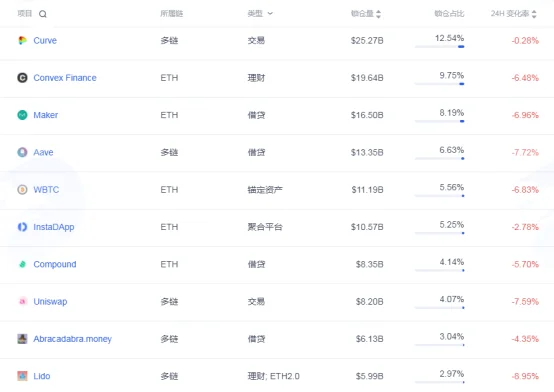Click the 项目 column header
Screen dimensions: 554x392
(x=25, y=14)
